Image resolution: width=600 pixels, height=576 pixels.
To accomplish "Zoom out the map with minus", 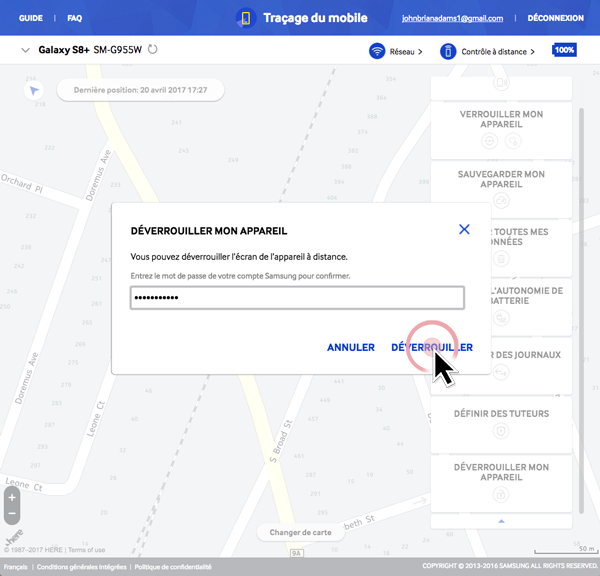I will click(x=12, y=514).
